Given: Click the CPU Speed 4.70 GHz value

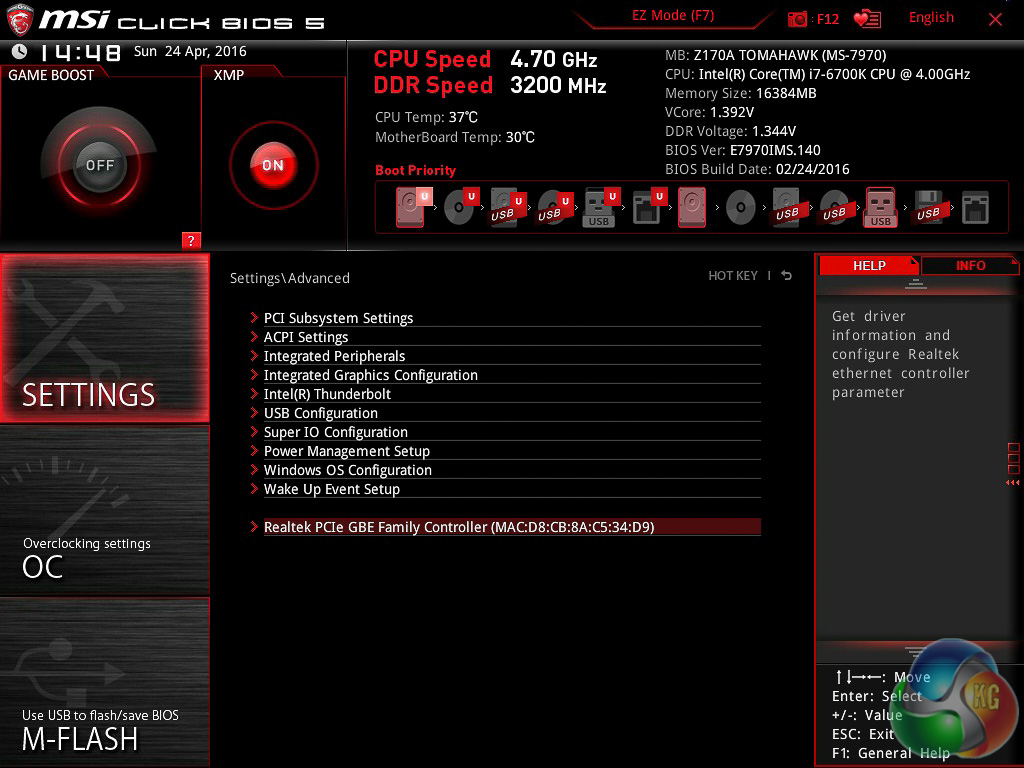Looking at the screenshot, I should (x=554, y=59).
